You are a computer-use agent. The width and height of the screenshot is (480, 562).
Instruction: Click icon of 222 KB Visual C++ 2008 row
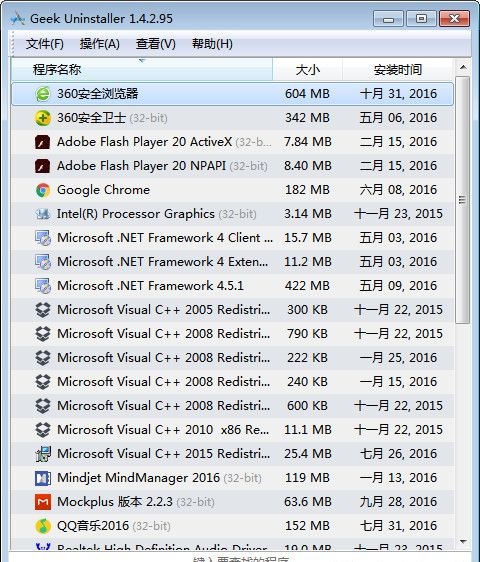click(x=43, y=358)
